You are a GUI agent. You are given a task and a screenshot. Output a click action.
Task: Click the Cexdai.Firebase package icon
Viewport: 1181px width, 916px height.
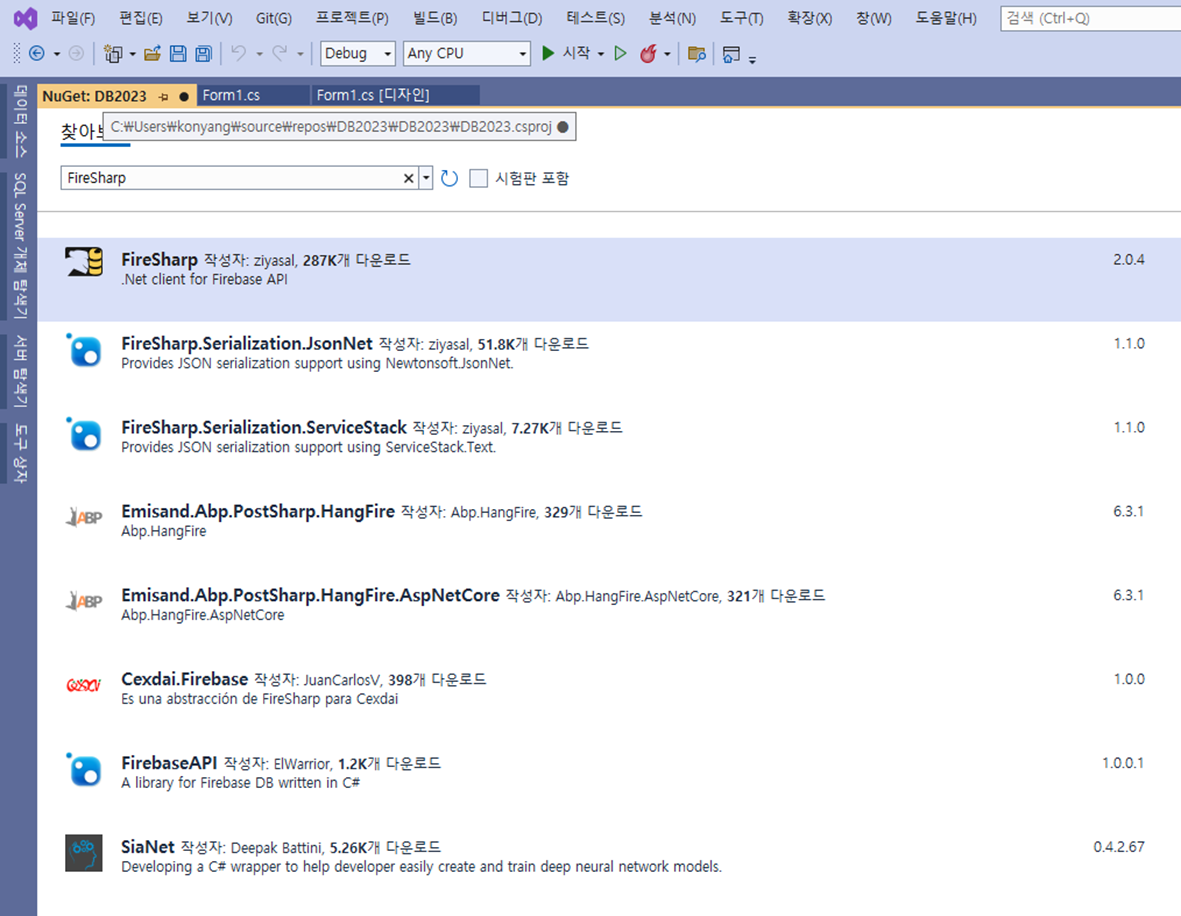point(84,685)
